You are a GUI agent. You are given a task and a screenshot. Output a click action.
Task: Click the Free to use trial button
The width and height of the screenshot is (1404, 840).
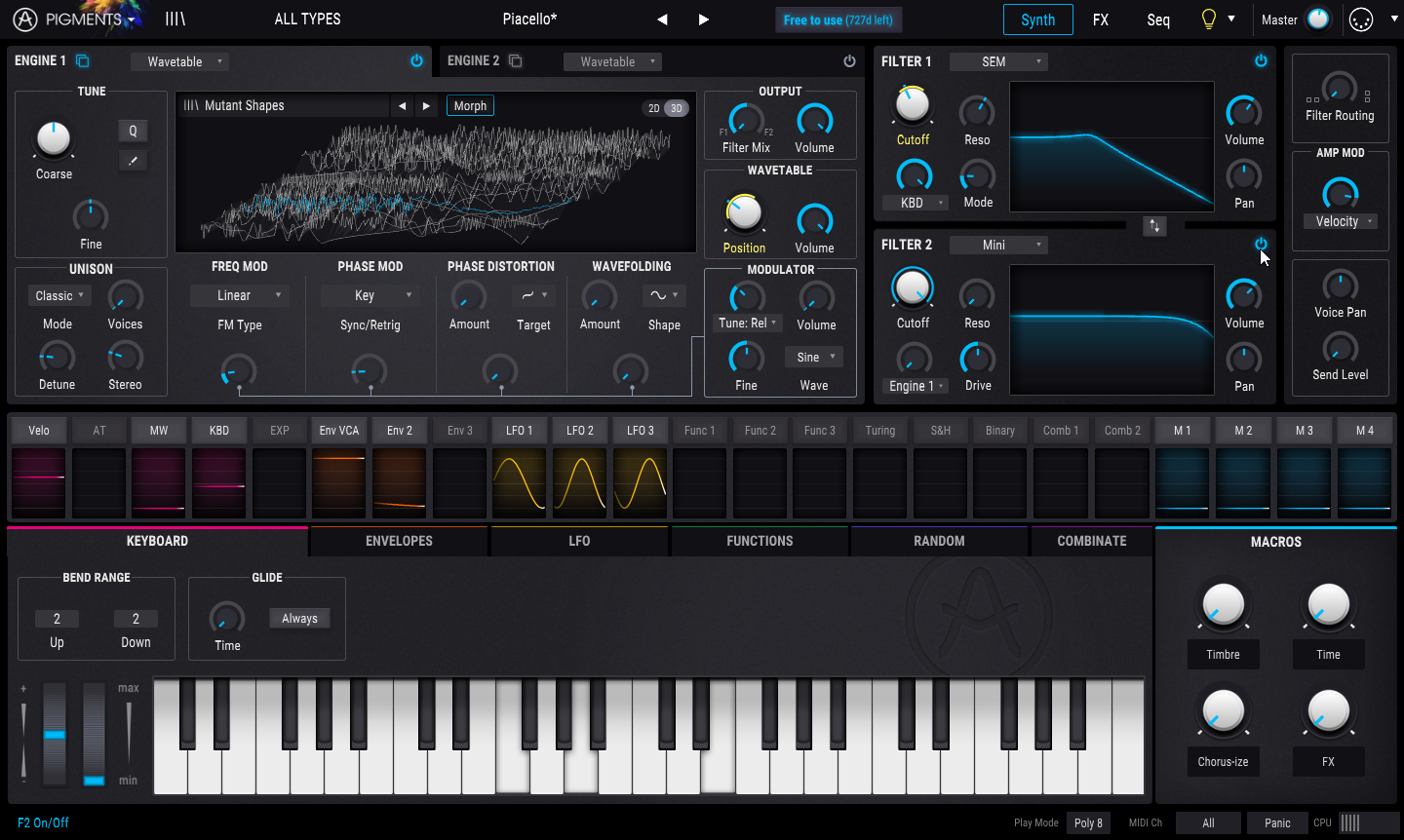(838, 19)
